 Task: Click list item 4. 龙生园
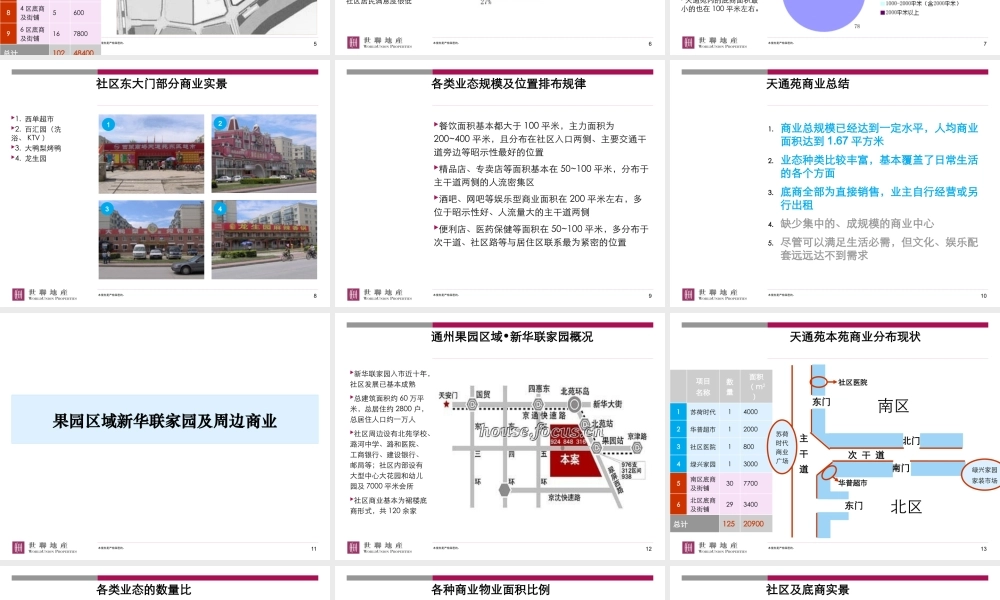[x=29, y=158]
